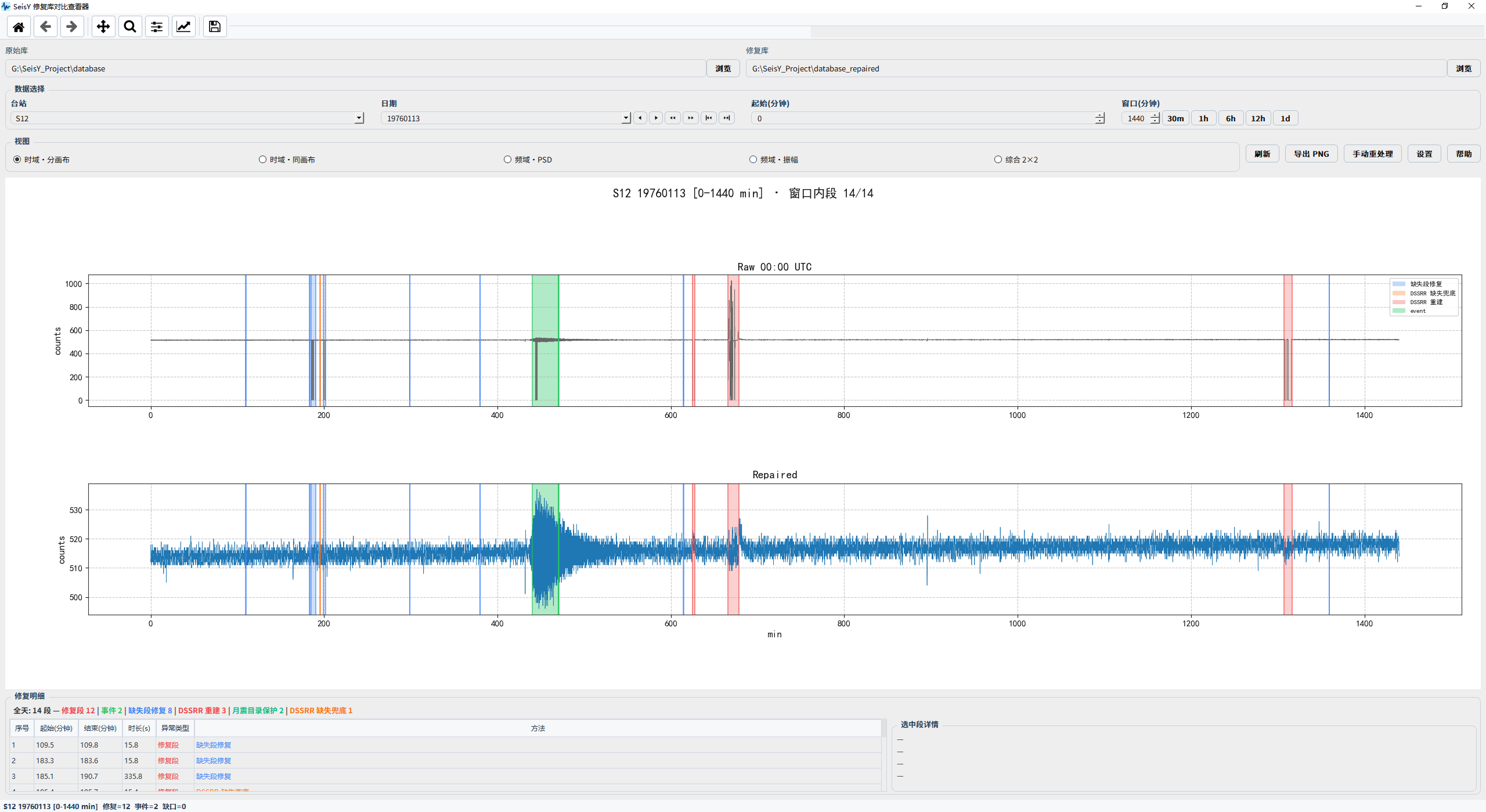
Task: Open the 日期 dropdown showing 19760113
Action: point(506,118)
